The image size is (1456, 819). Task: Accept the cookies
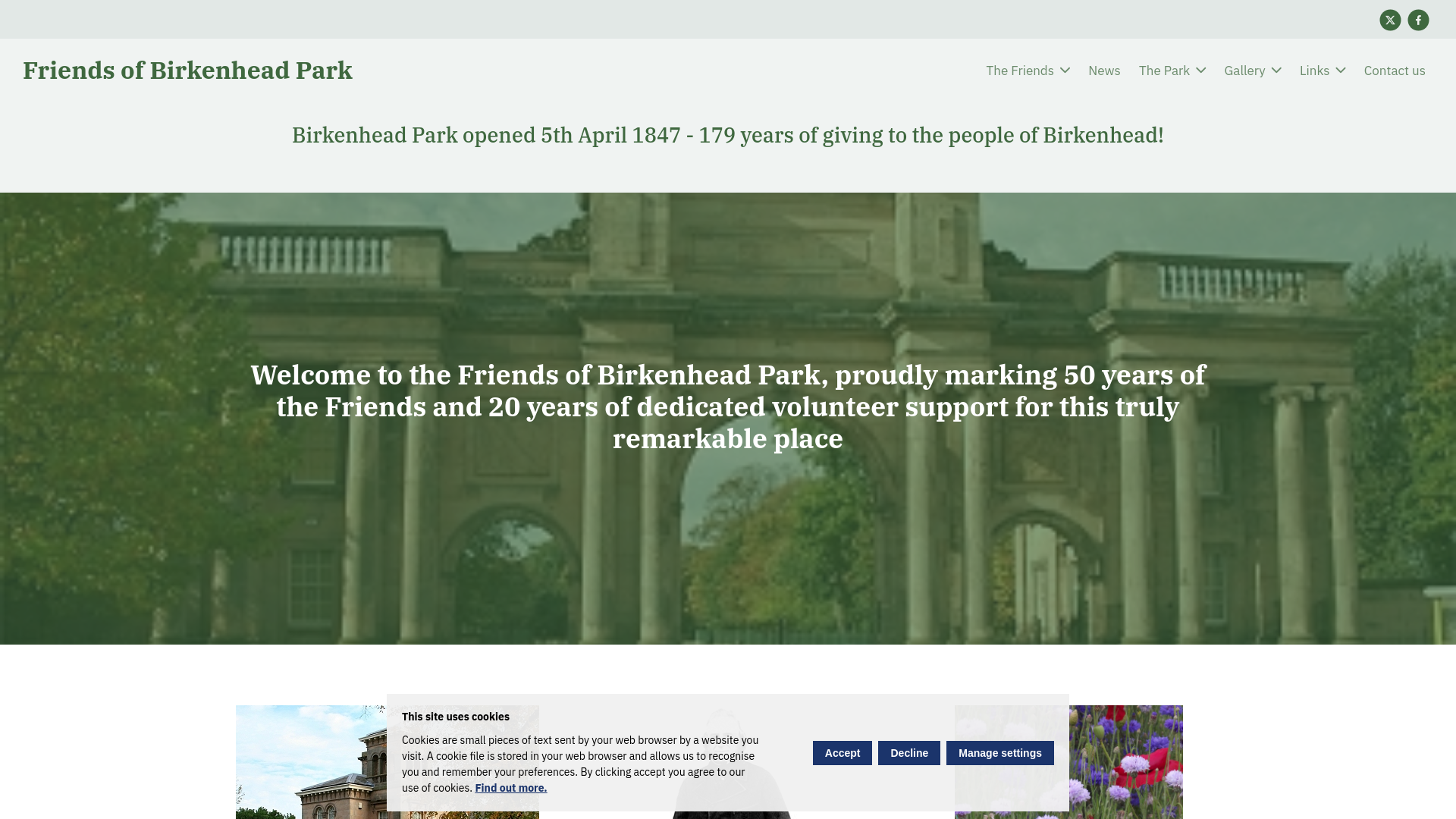coord(842,753)
